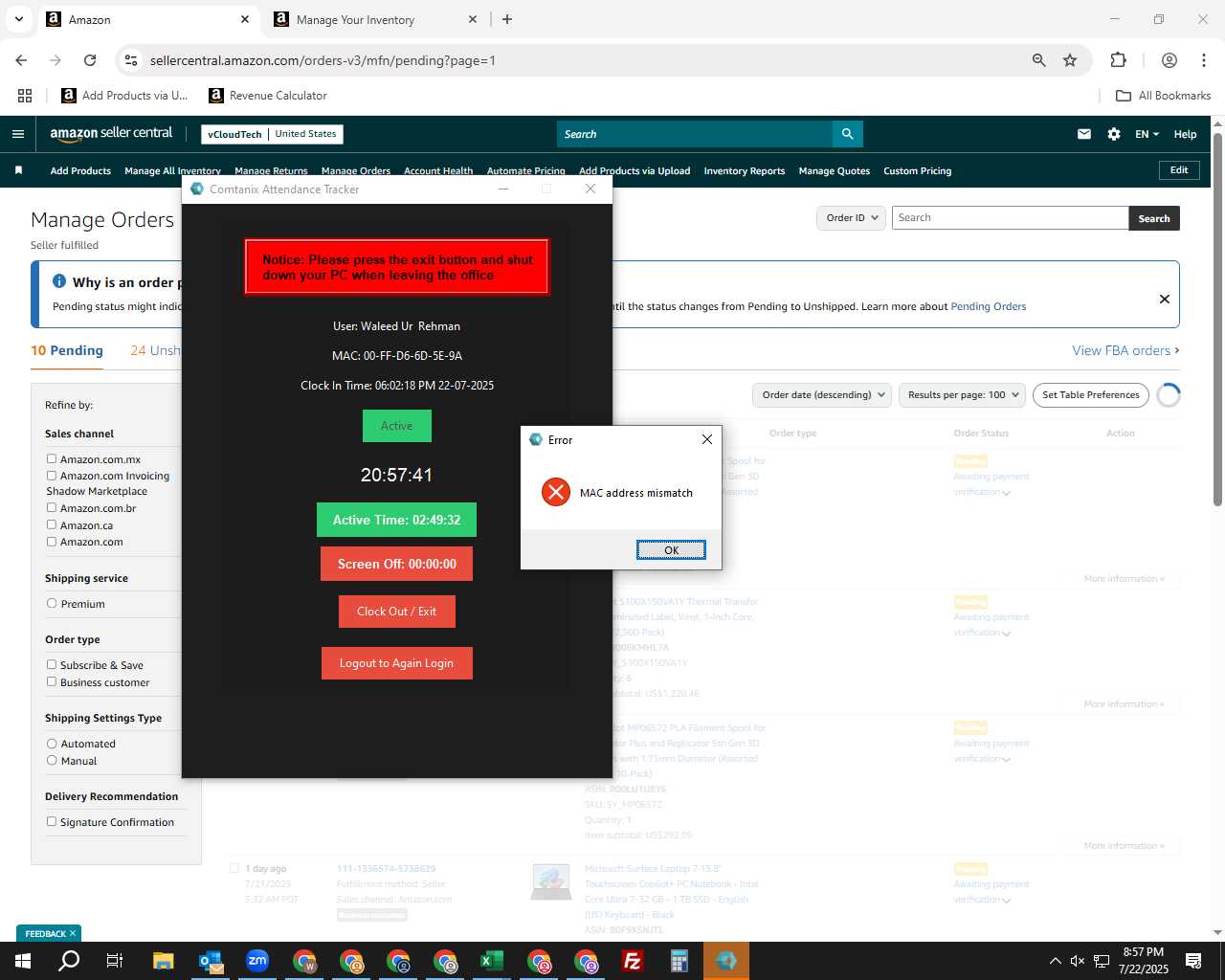Image resolution: width=1225 pixels, height=980 pixels.
Task: Select the 10 Pending orders tab
Action: 67,350
